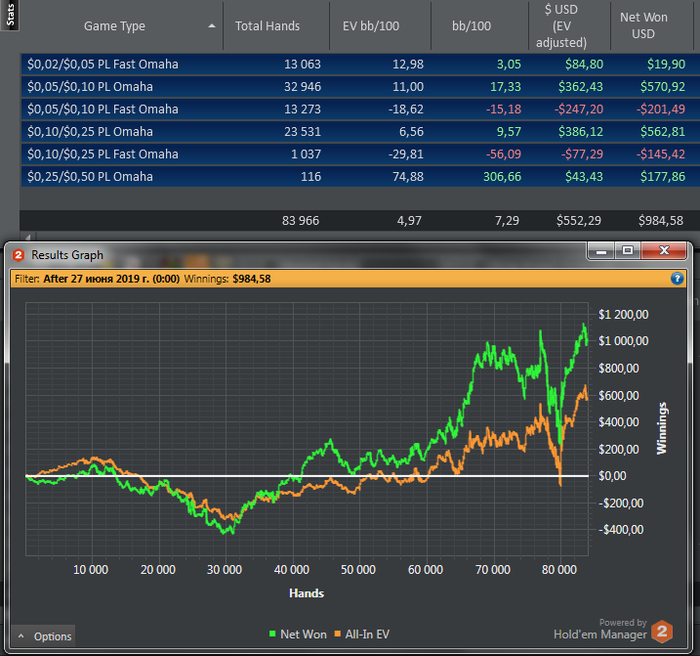This screenshot has height=656, width=700.
Task: Sort by bb/100 column header
Action: coord(471,26)
